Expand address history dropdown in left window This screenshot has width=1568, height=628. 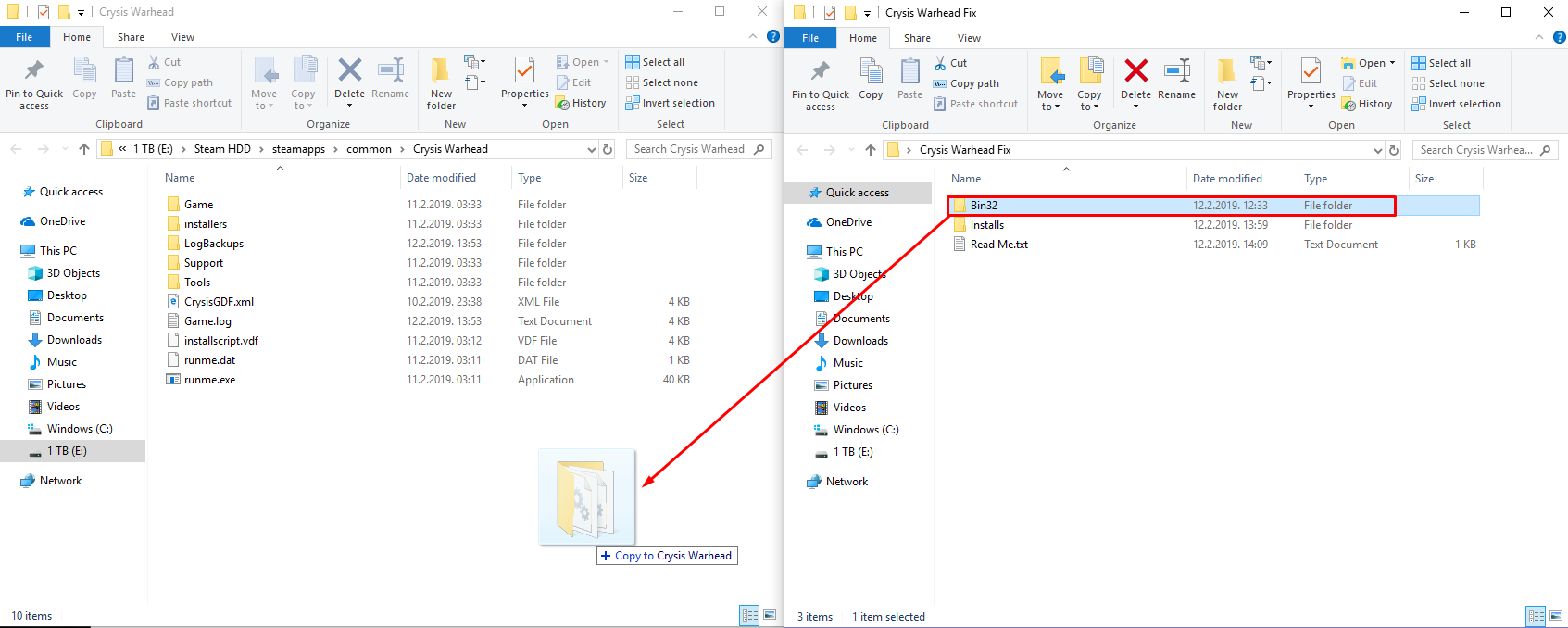point(592,149)
